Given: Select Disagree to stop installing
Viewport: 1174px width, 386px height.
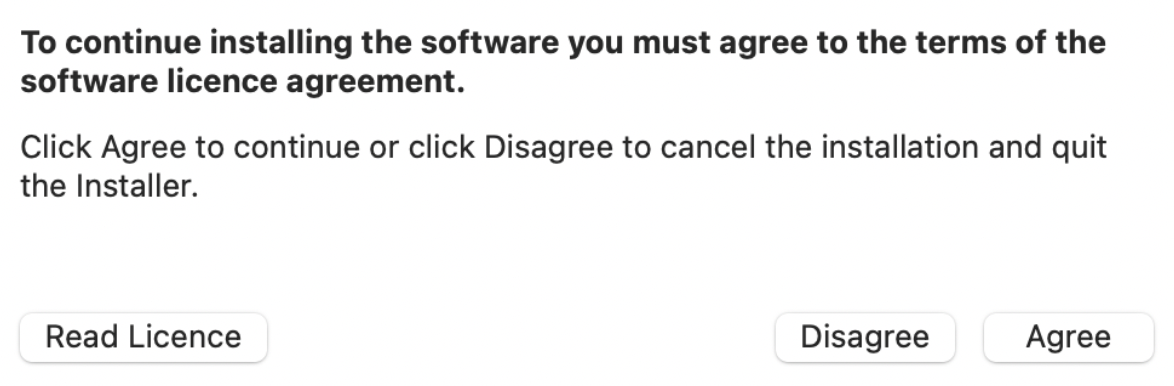Looking at the screenshot, I should 865,337.
